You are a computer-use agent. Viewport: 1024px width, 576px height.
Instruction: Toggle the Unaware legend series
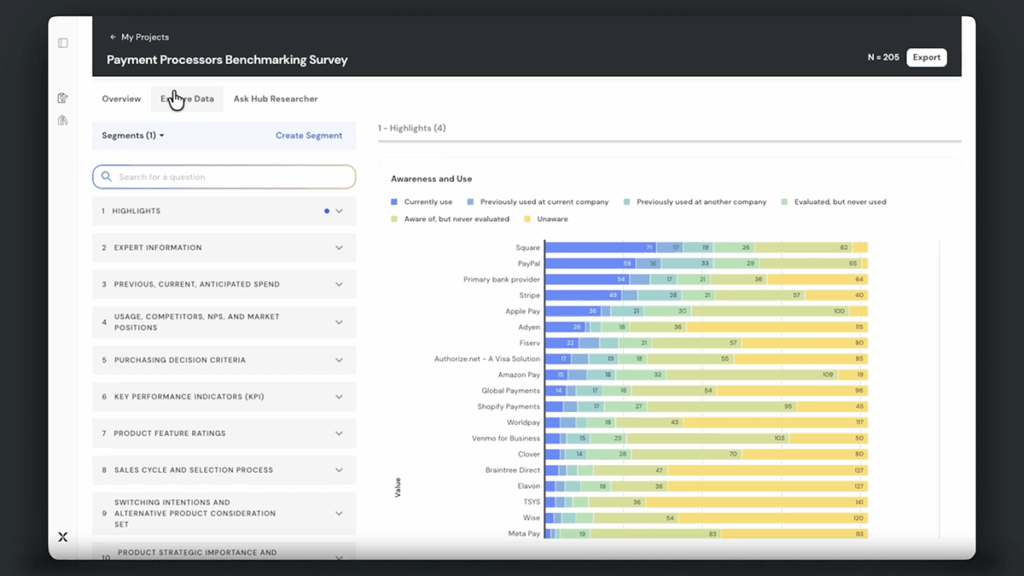[551, 219]
